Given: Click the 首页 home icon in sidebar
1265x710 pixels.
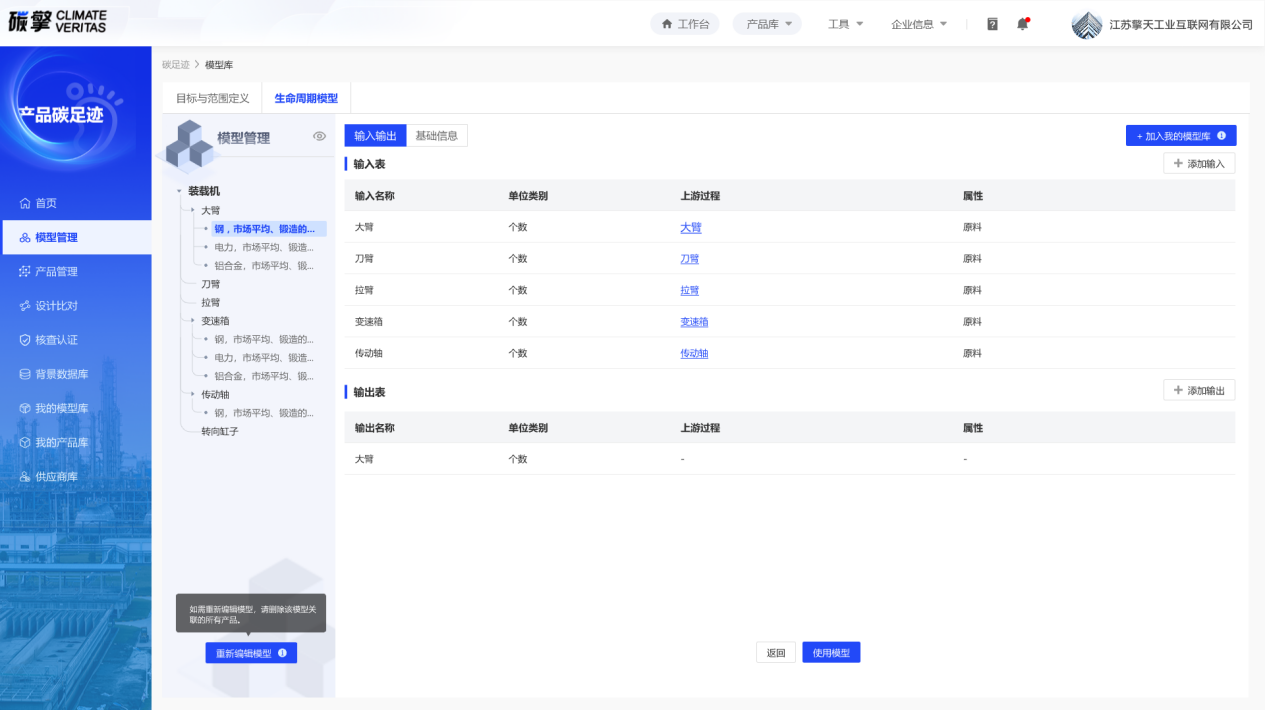Looking at the screenshot, I should (25, 203).
